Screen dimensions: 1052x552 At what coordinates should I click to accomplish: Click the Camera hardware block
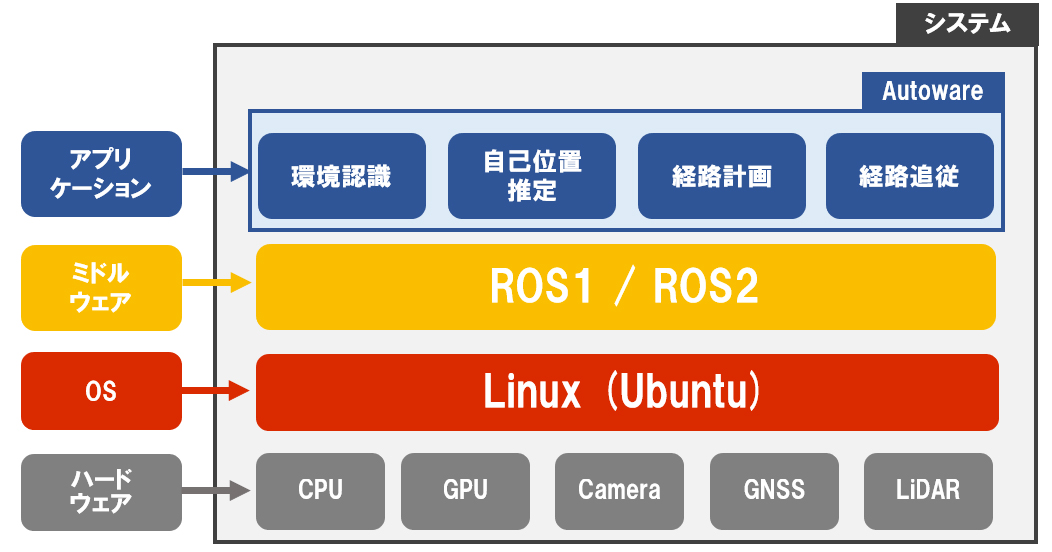click(x=619, y=491)
